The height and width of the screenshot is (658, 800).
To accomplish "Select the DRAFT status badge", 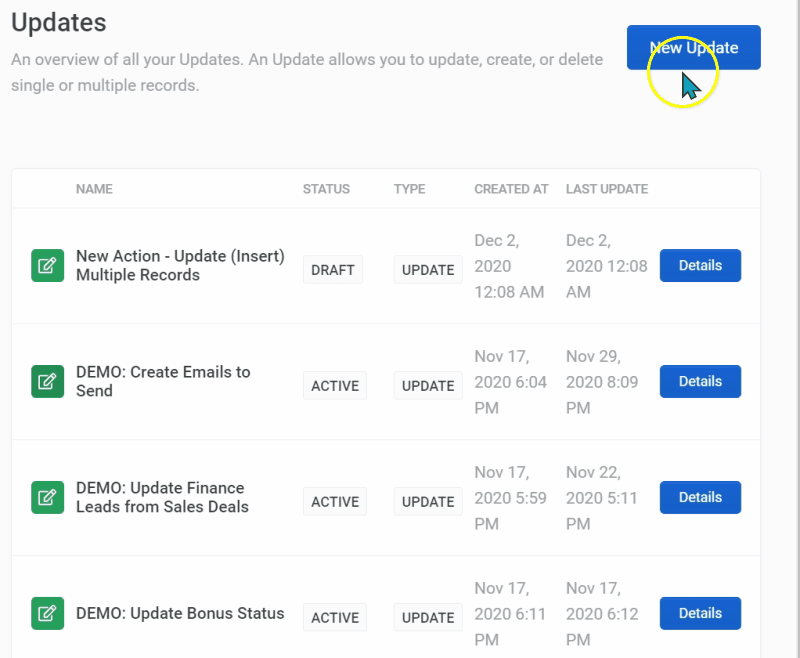I will [333, 270].
